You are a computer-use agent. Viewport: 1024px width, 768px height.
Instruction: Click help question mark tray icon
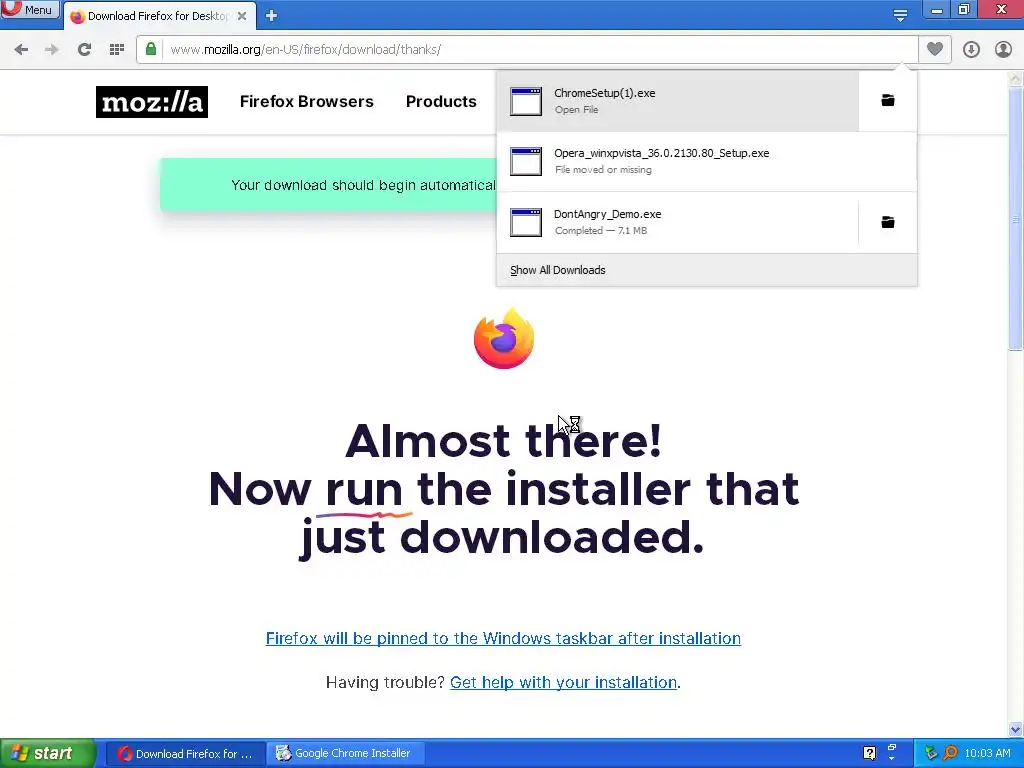869,753
